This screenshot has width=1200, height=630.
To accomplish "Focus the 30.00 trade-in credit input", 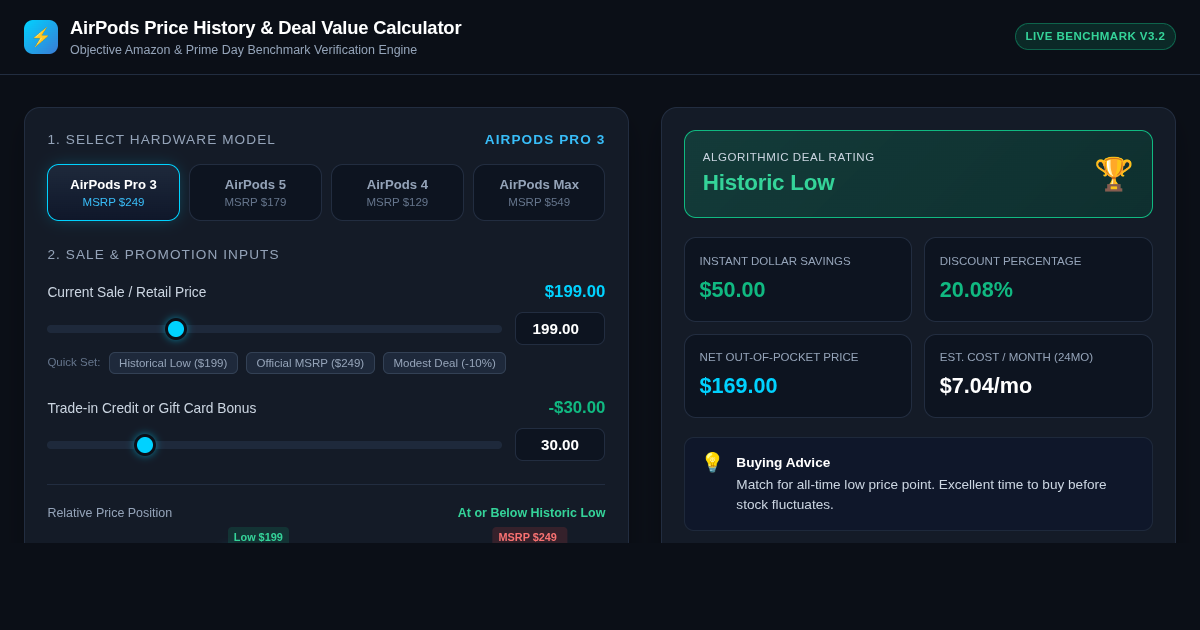I will pos(560,445).
